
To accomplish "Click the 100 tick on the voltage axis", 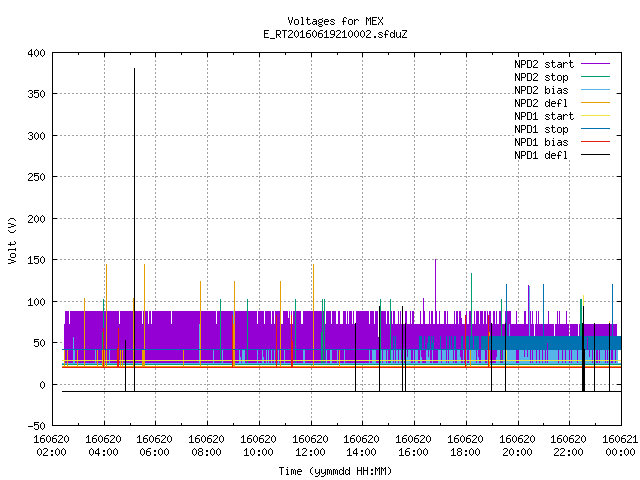I will 36,302.
